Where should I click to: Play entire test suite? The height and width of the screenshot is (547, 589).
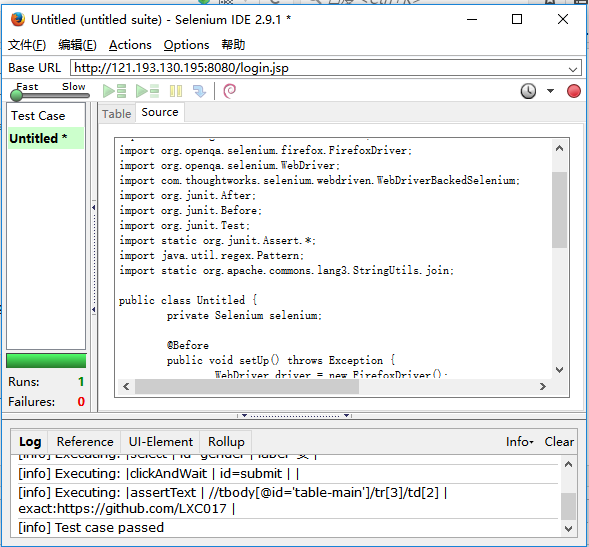point(115,91)
